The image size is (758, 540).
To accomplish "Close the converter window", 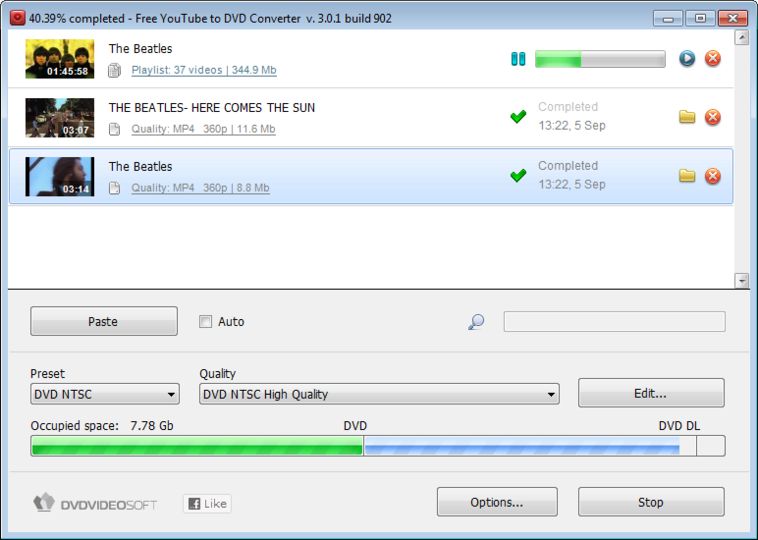I will pyautogui.click(x=733, y=18).
